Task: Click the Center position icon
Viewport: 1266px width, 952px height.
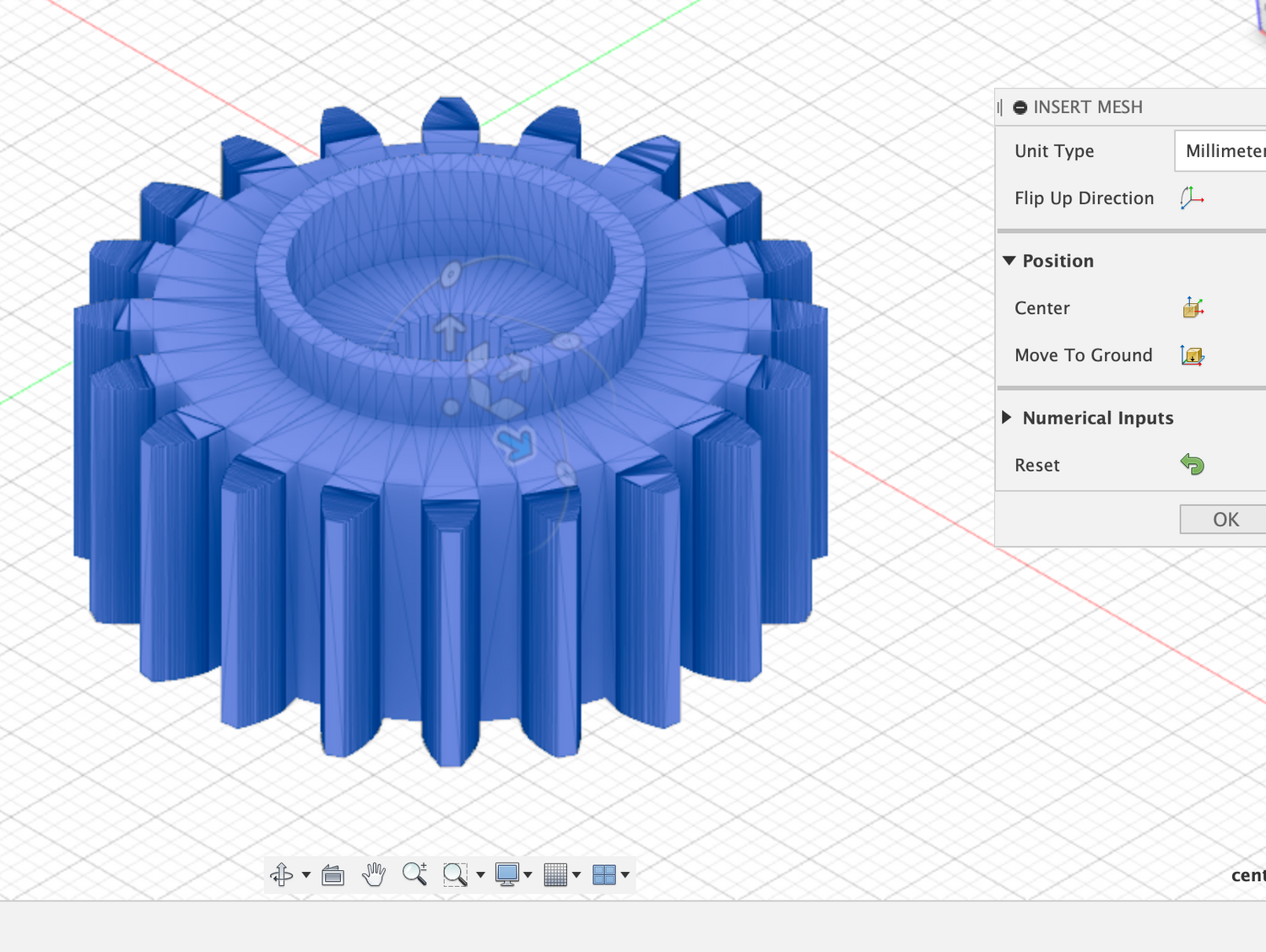Action: click(x=1193, y=308)
